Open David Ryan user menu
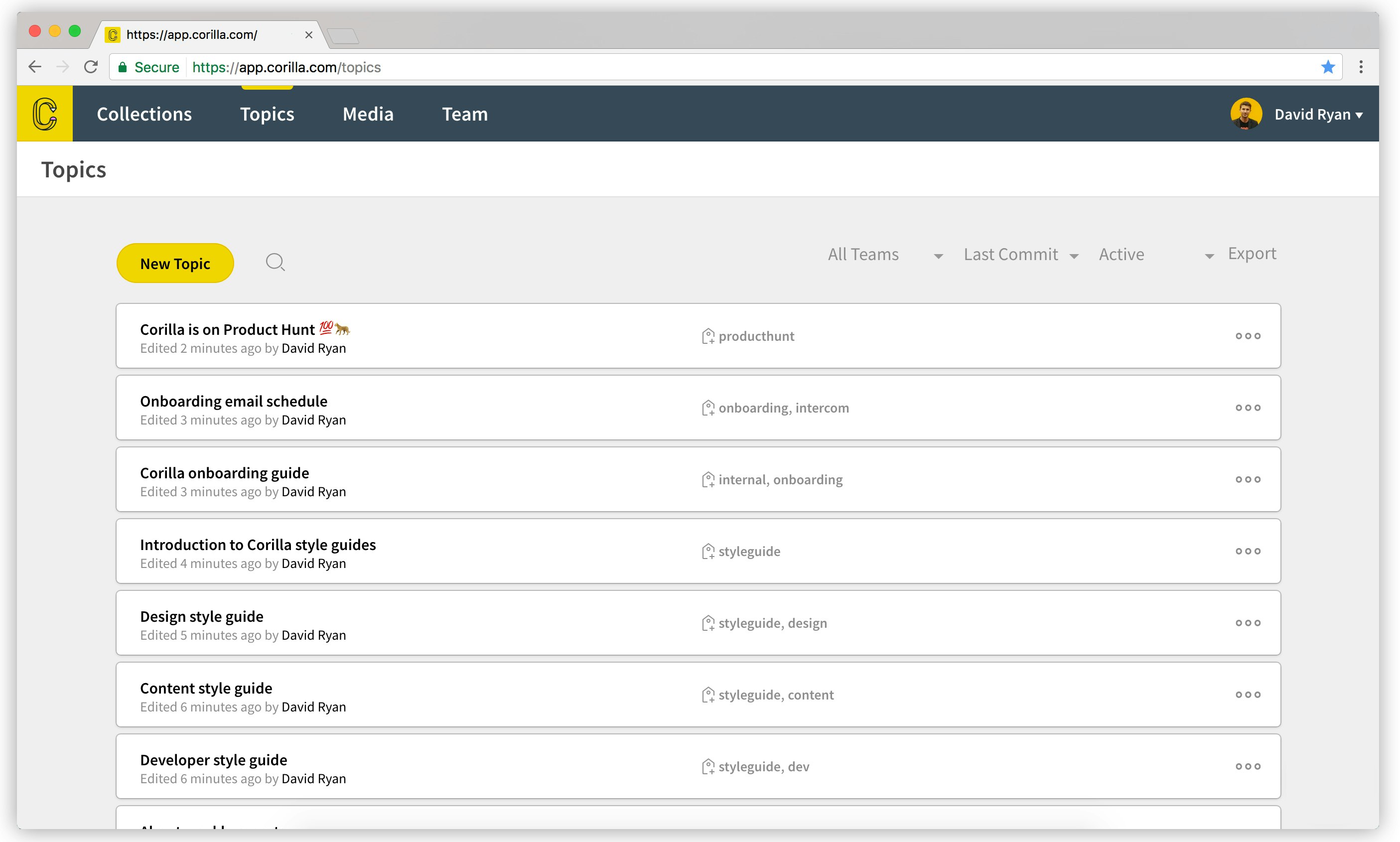 1318,115
